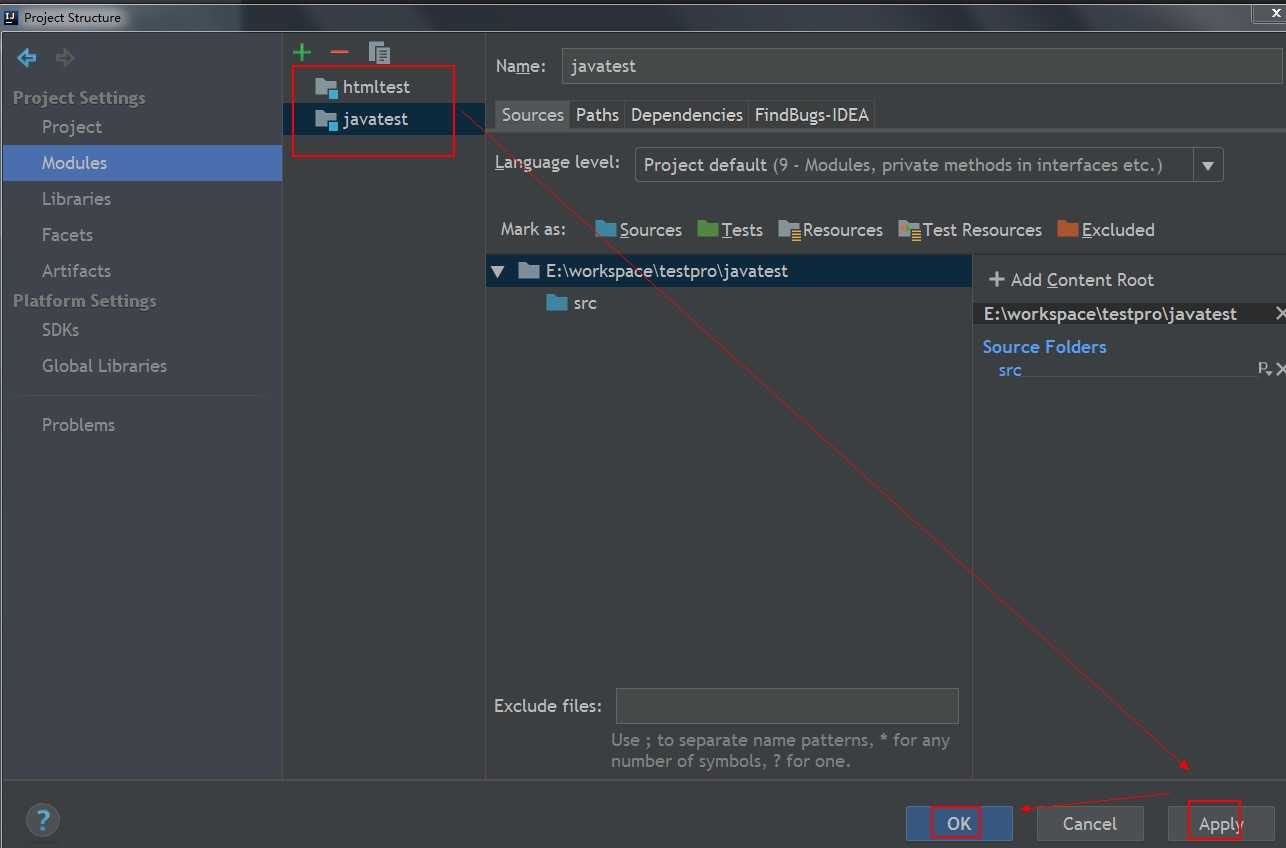Screen dimensions: 1286x848
Task: Mark the folder as Tests
Action: pos(730,230)
